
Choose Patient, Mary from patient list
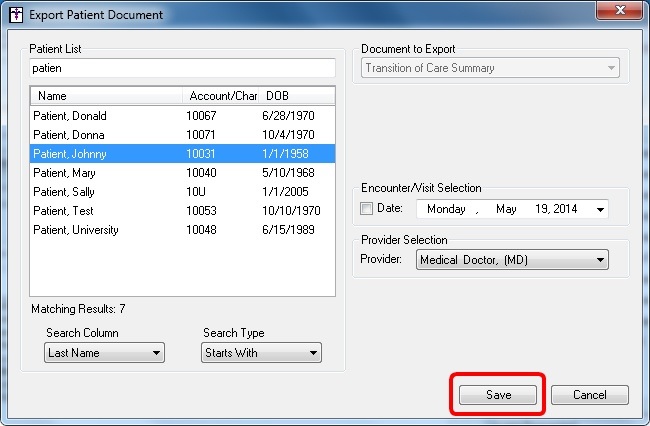[65, 173]
